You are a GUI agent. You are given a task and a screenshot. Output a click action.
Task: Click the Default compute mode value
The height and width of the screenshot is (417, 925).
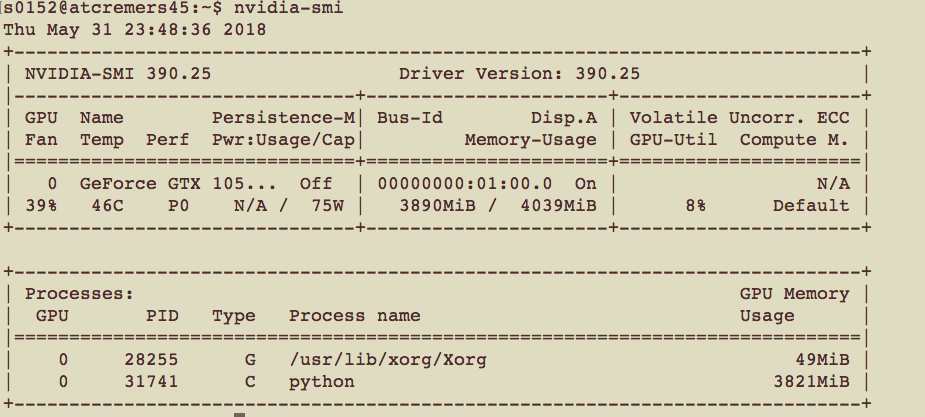point(810,206)
